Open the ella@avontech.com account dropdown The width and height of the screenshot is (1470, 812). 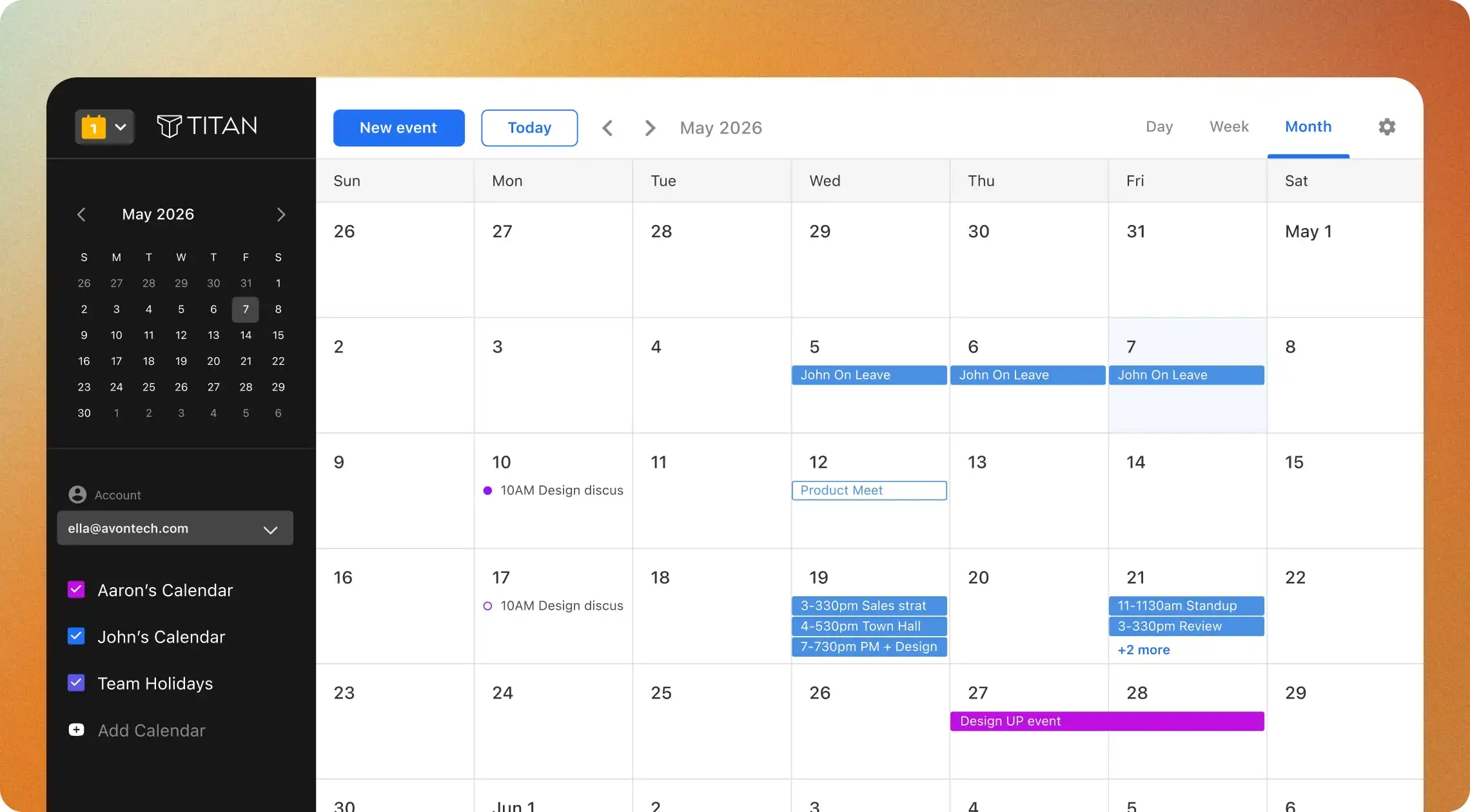pos(175,528)
